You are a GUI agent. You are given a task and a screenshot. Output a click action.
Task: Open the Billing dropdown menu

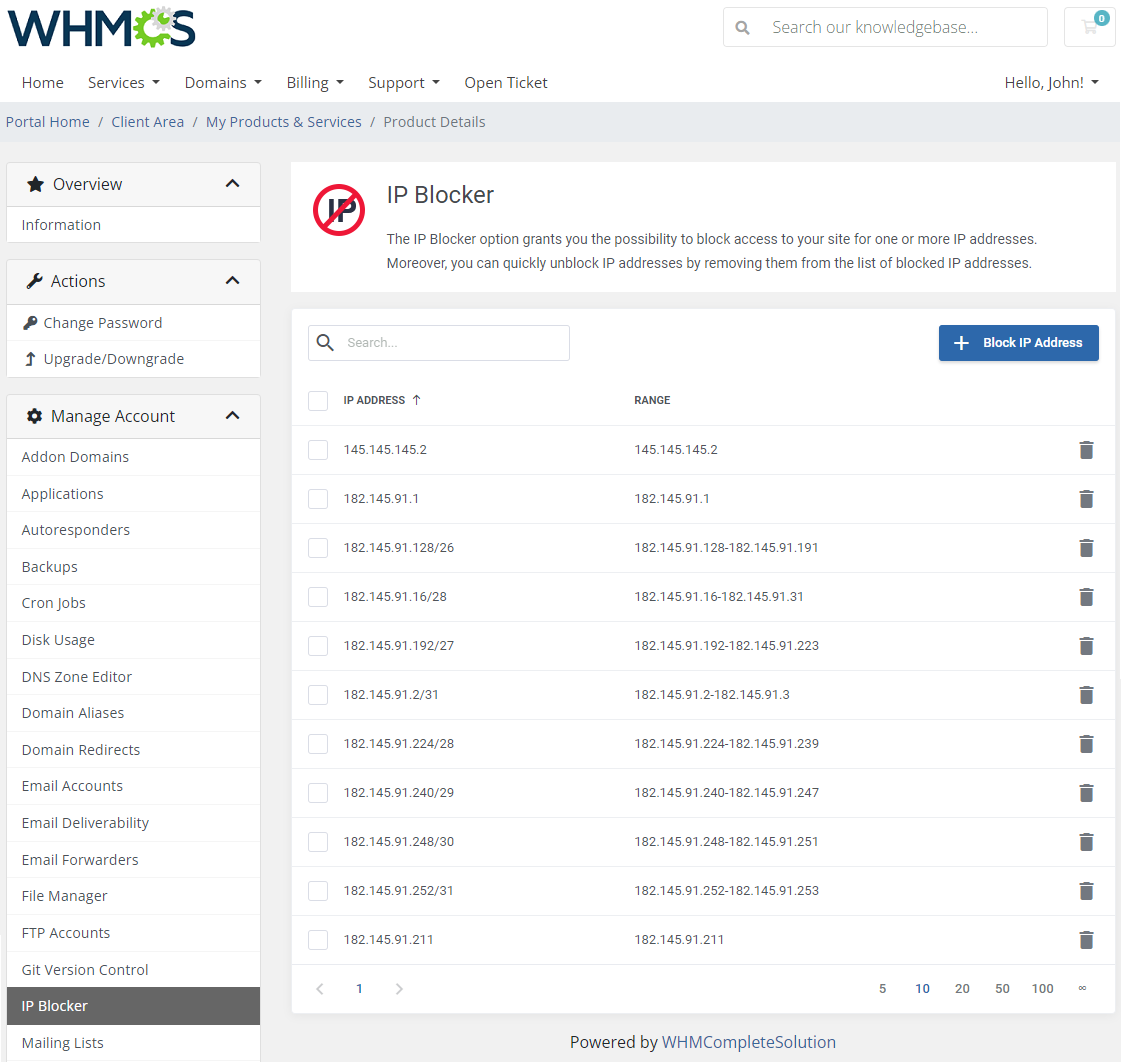(x=315, y=83)
